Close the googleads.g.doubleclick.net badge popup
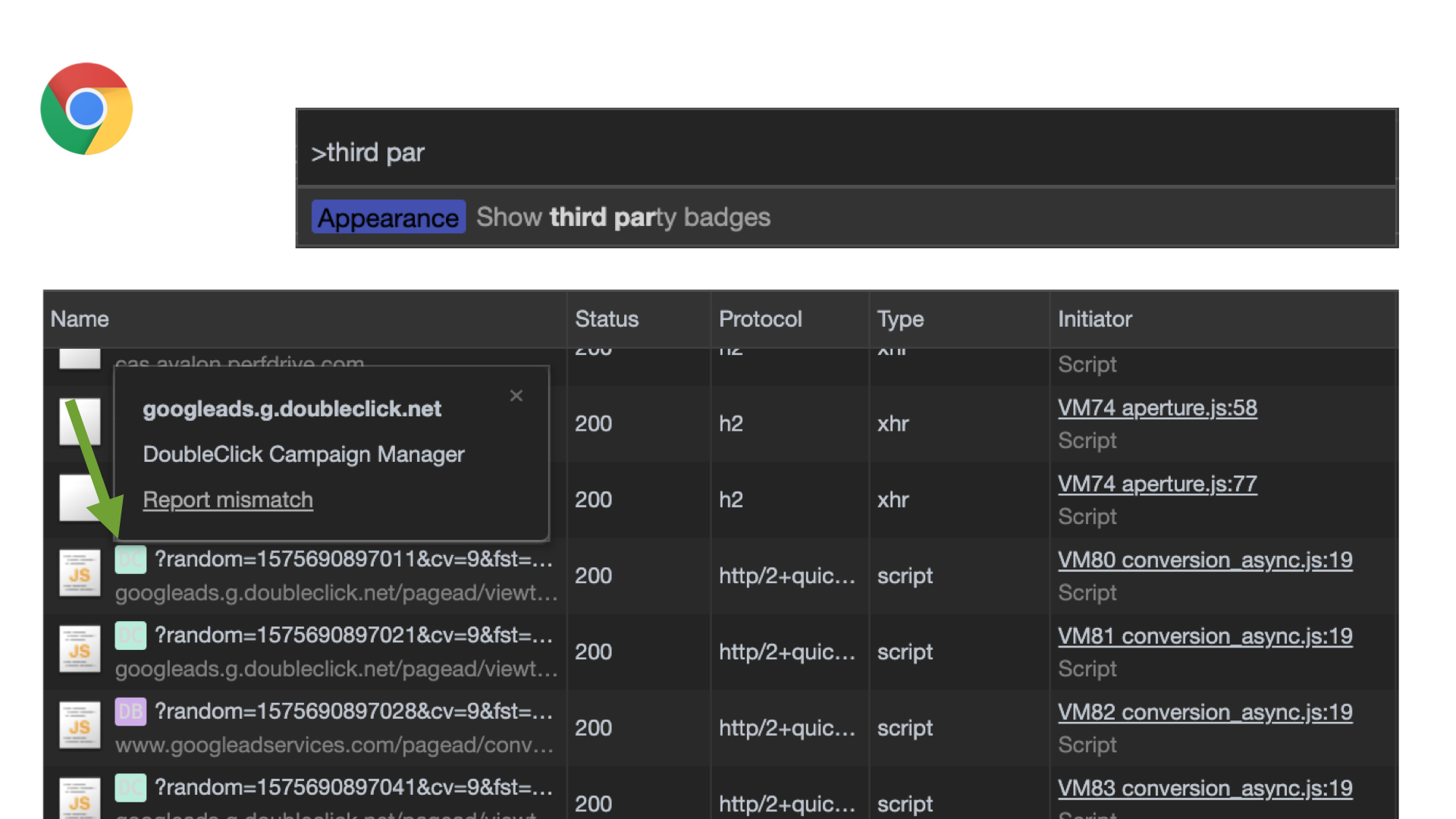This screenshot has height=819, width=1456. [x=516, y=396]
